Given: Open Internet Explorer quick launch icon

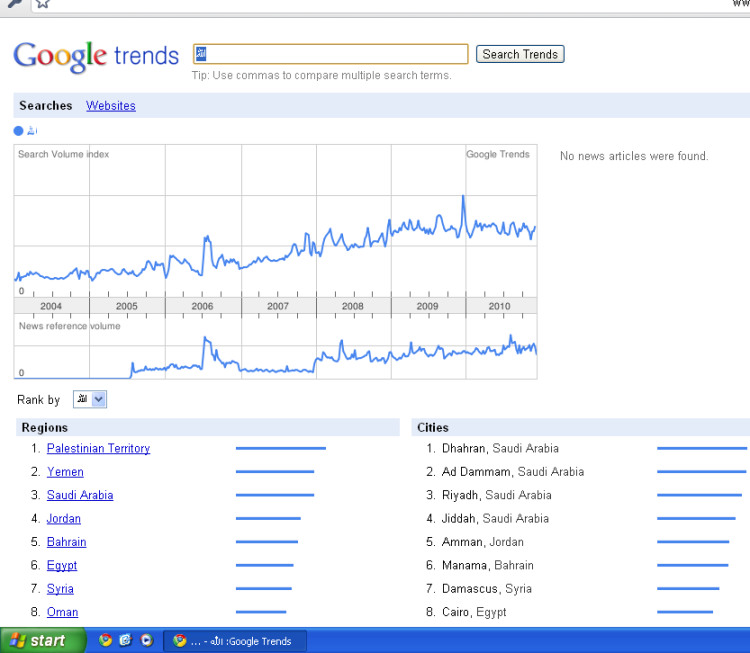Looking at the screenshot, I should click(126, 640).
